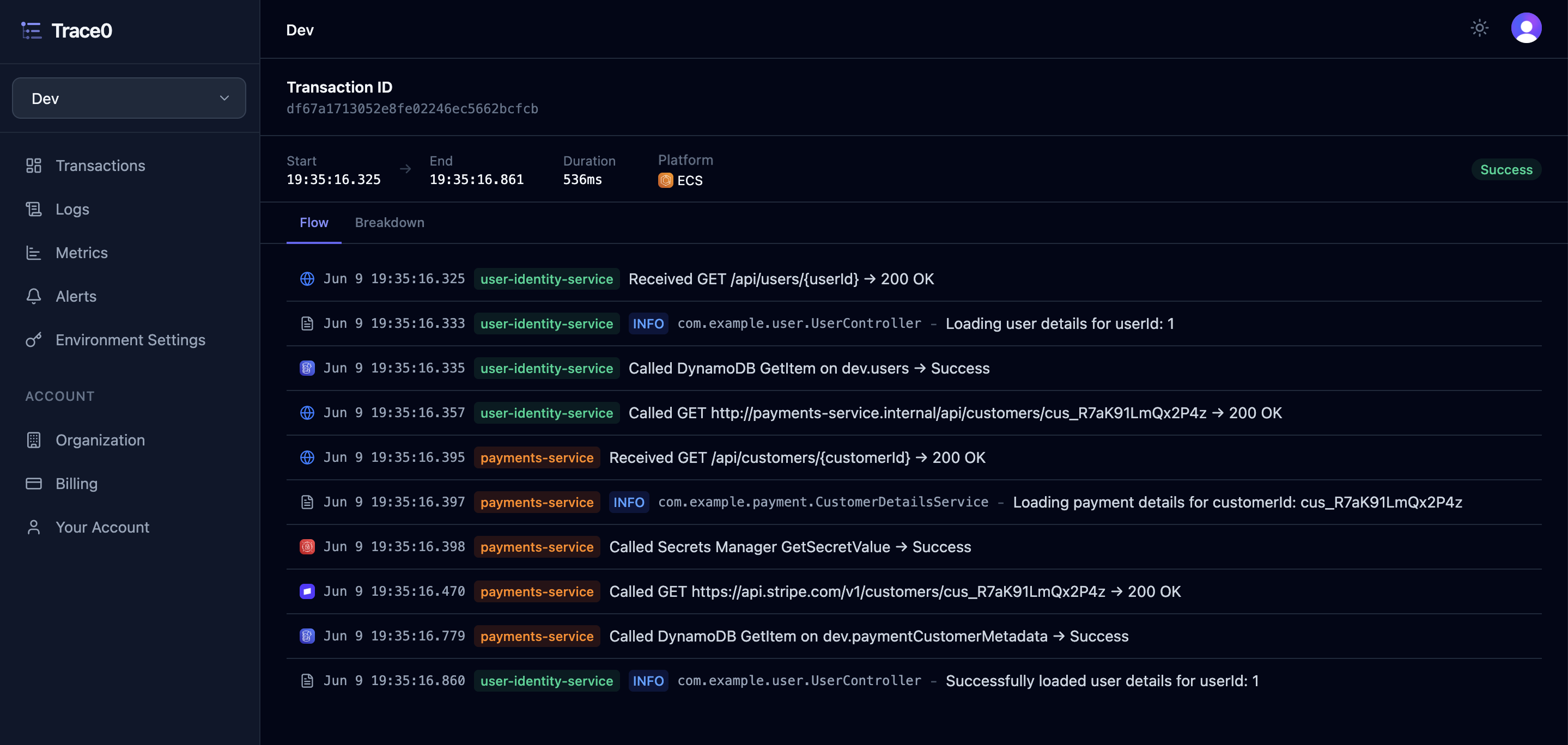The image size is (1568, 745).
Task: Click the globe icon for 19:35:16.325 row
Action: point(307,279)
